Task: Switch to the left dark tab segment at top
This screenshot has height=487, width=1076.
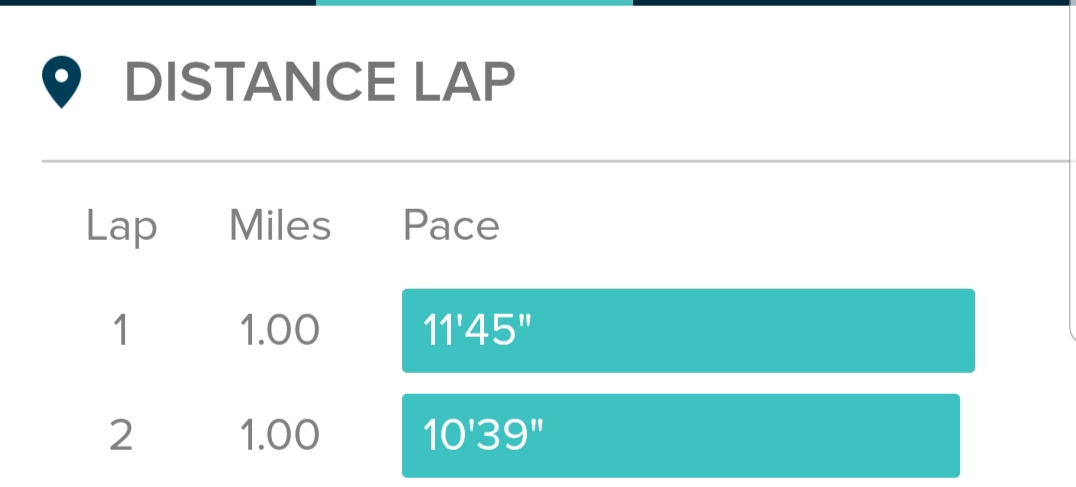Action: (x=158, y=3)
